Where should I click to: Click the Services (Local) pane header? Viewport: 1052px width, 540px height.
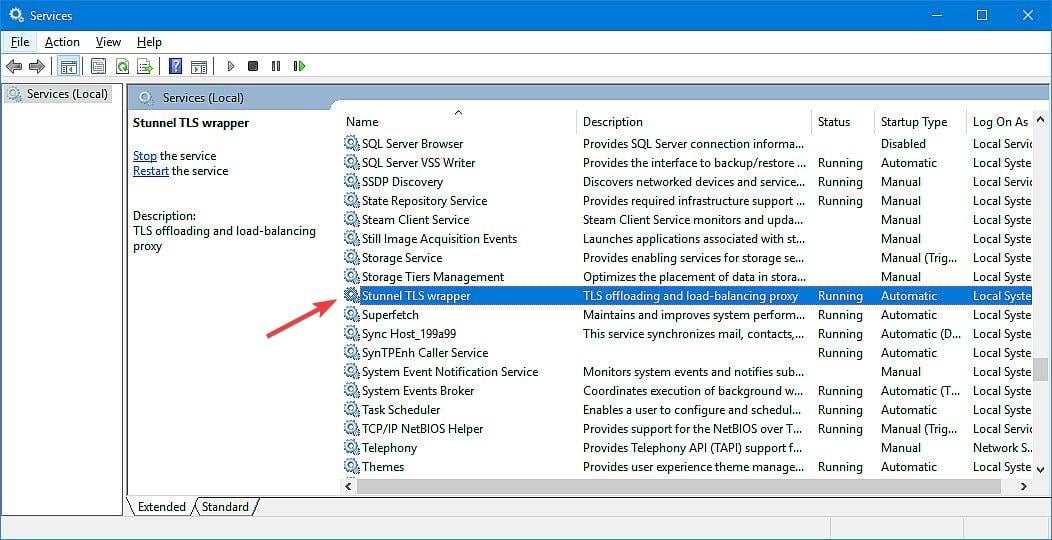(x=203, y=98)
